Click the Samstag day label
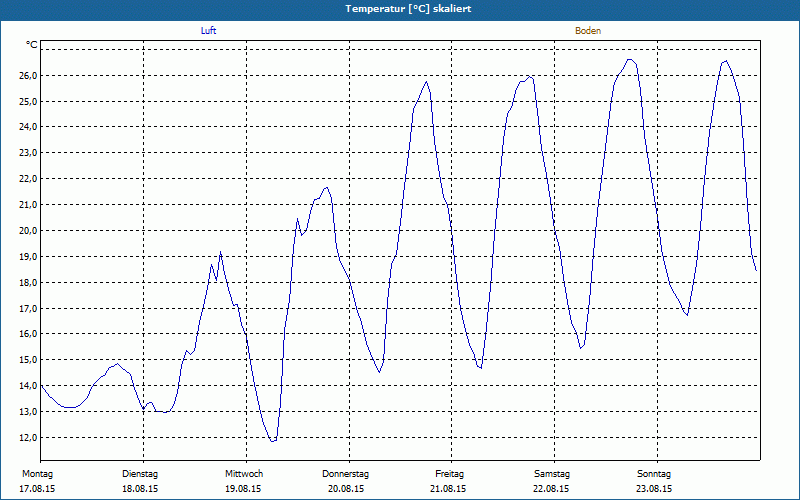 point(552,474)
